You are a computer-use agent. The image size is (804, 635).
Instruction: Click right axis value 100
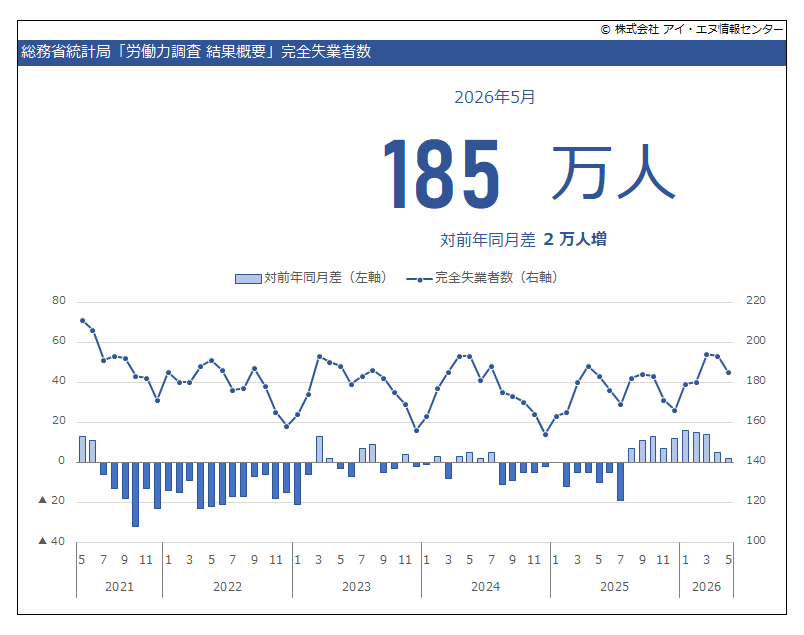(756, 541)
